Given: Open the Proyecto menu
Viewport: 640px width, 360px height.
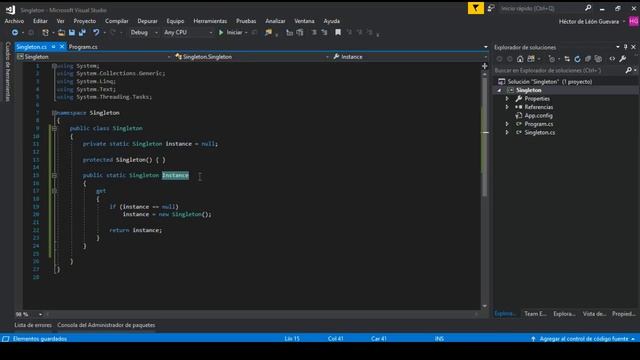Looking at the screenshot, I should [x=84, y=21].
